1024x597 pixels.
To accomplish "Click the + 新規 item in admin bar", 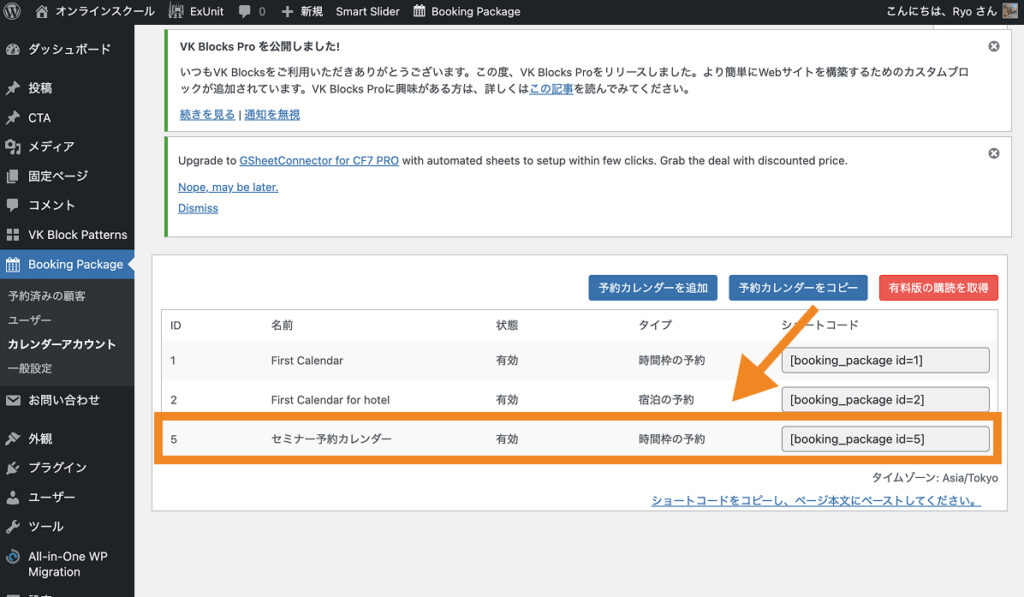I will [302, 11].
